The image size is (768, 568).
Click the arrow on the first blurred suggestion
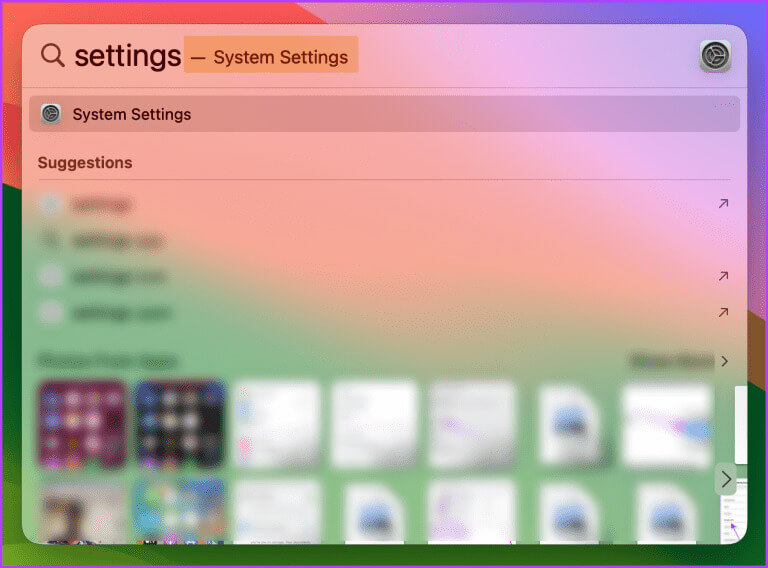(x=723, y=203)
